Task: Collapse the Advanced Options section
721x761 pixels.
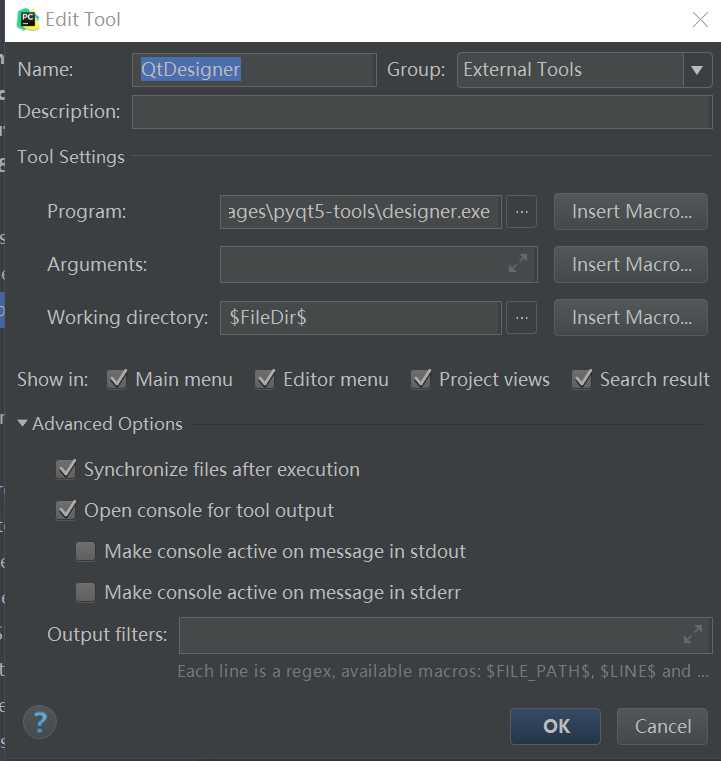Action: tap(22, 423)
